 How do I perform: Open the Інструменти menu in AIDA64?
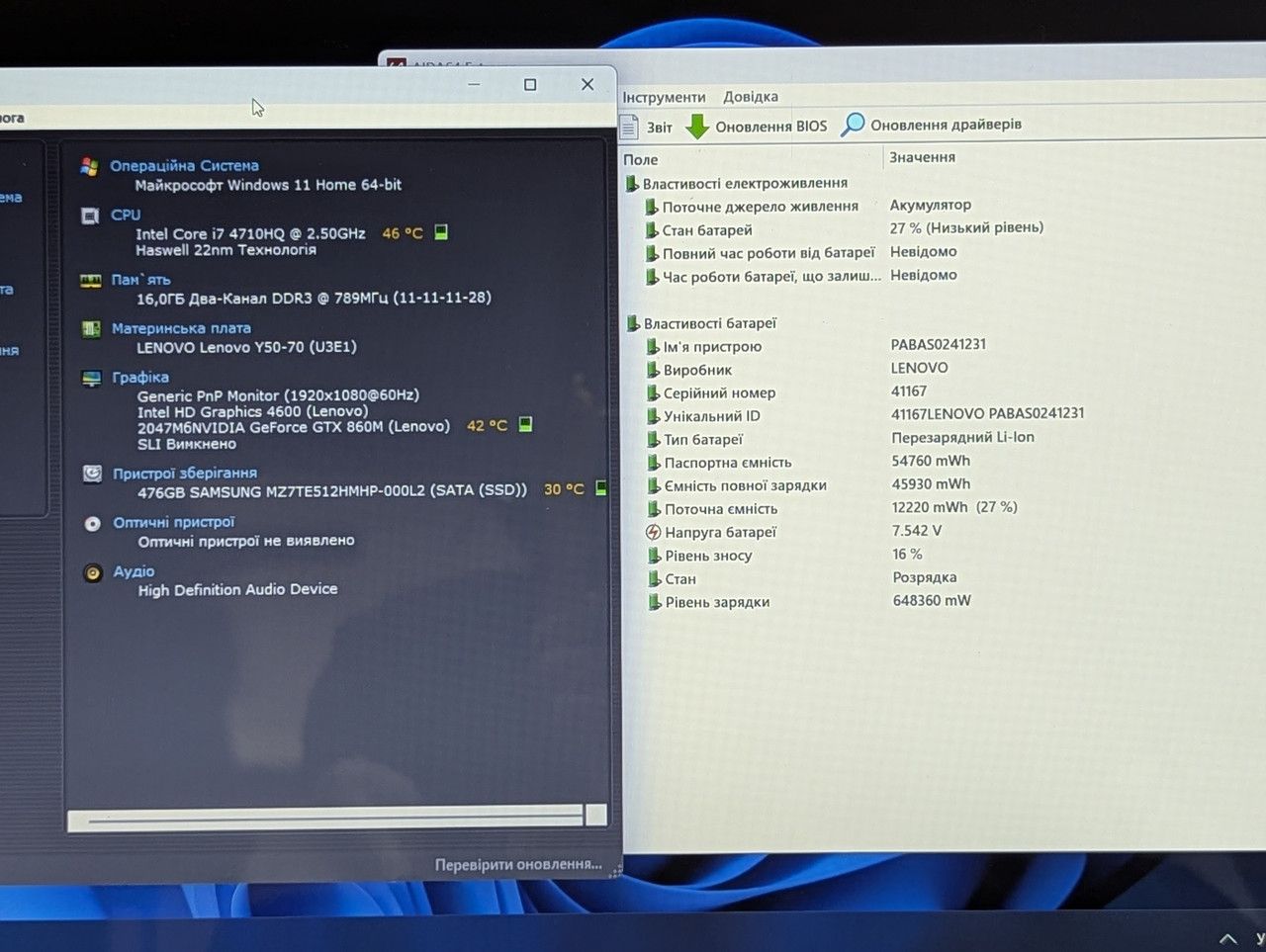click(x=664, y=97)
